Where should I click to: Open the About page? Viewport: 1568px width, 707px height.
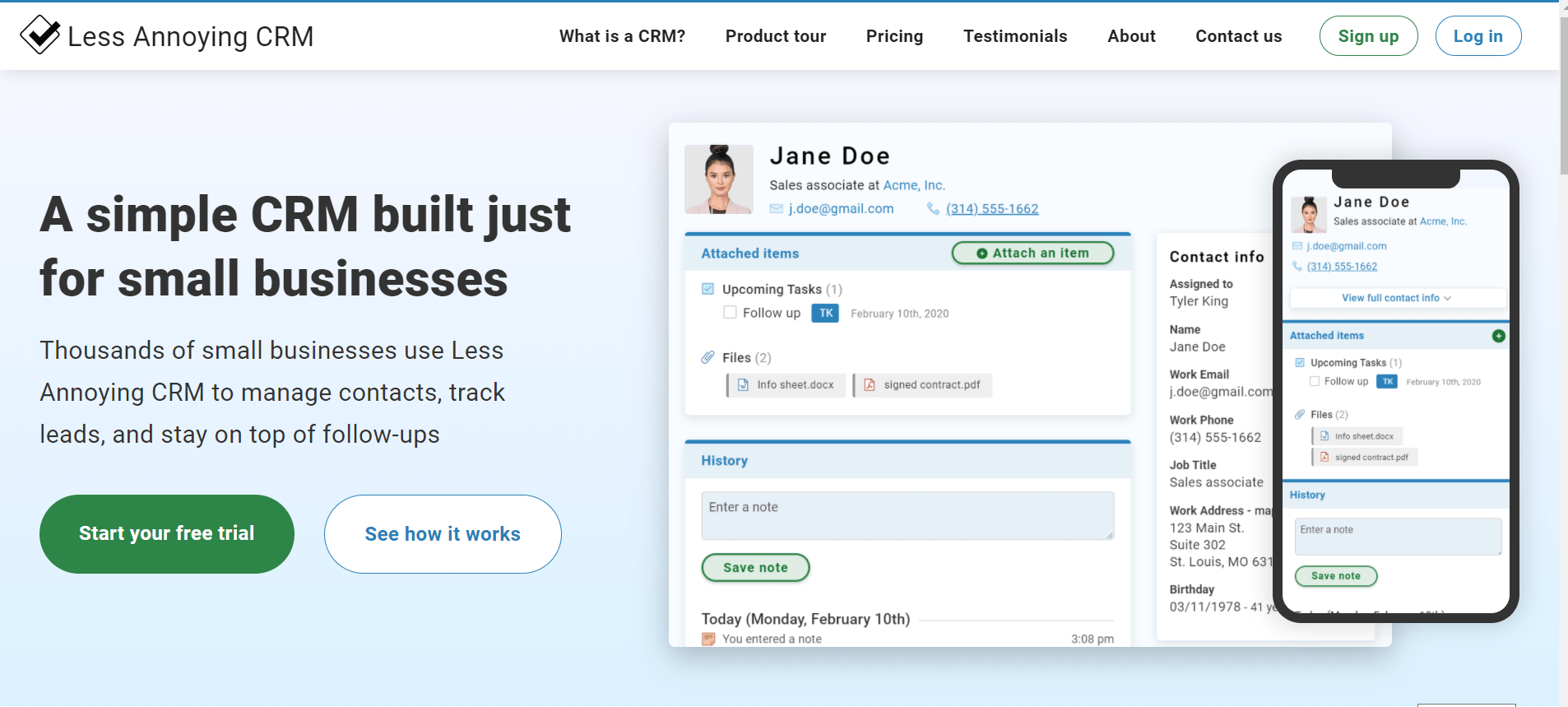coord(1131,36)
